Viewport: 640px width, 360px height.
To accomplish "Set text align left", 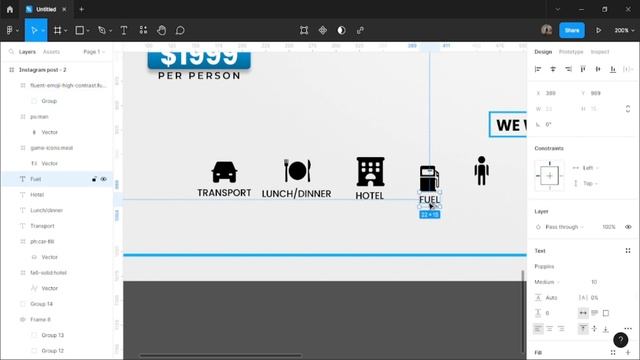I will (538, 329).
